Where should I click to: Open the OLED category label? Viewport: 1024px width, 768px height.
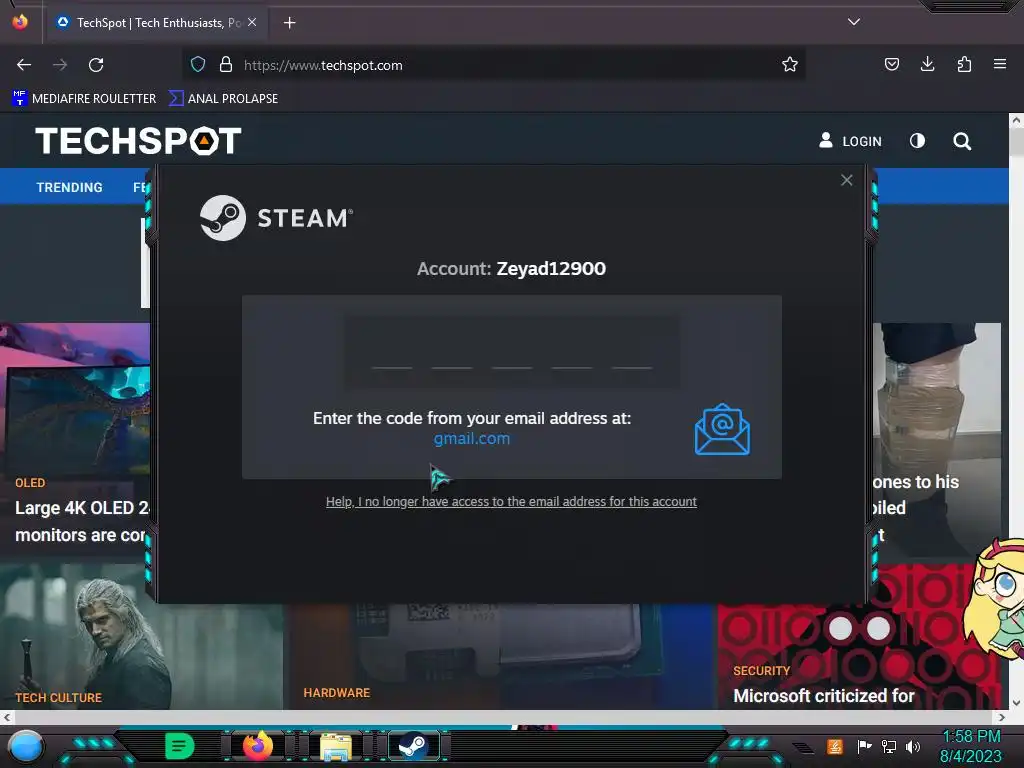click(30, 483)
